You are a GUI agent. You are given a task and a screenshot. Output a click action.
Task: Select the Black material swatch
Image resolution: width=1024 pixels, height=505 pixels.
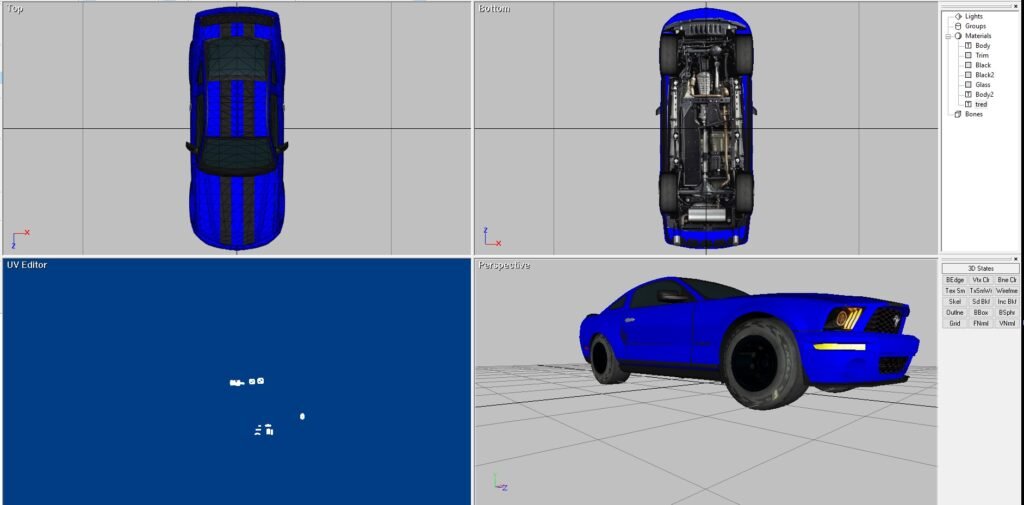coord(968,65)
